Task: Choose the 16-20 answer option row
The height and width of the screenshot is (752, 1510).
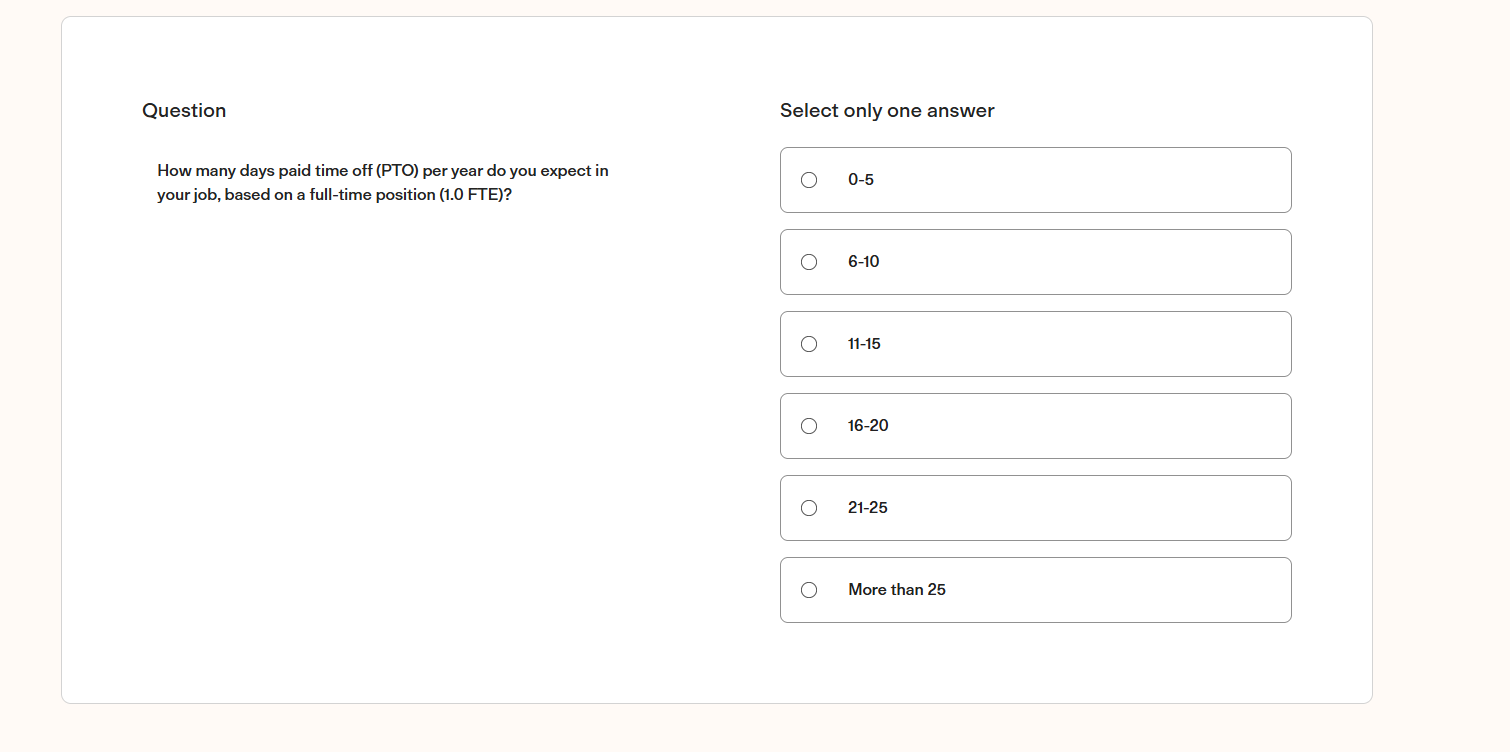Action: click(1035, 426)
